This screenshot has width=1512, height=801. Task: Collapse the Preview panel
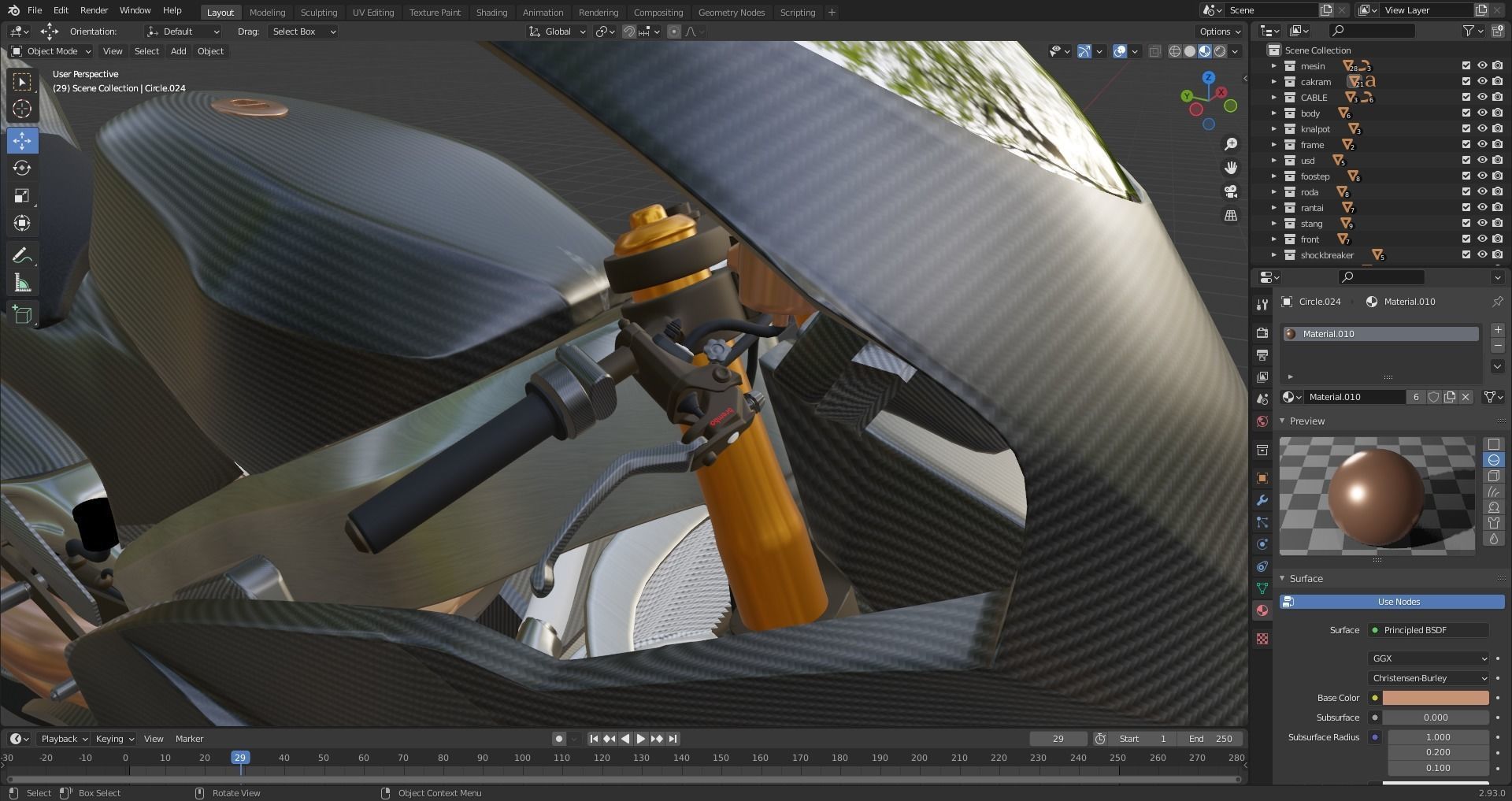click(x=1282, y=421)
